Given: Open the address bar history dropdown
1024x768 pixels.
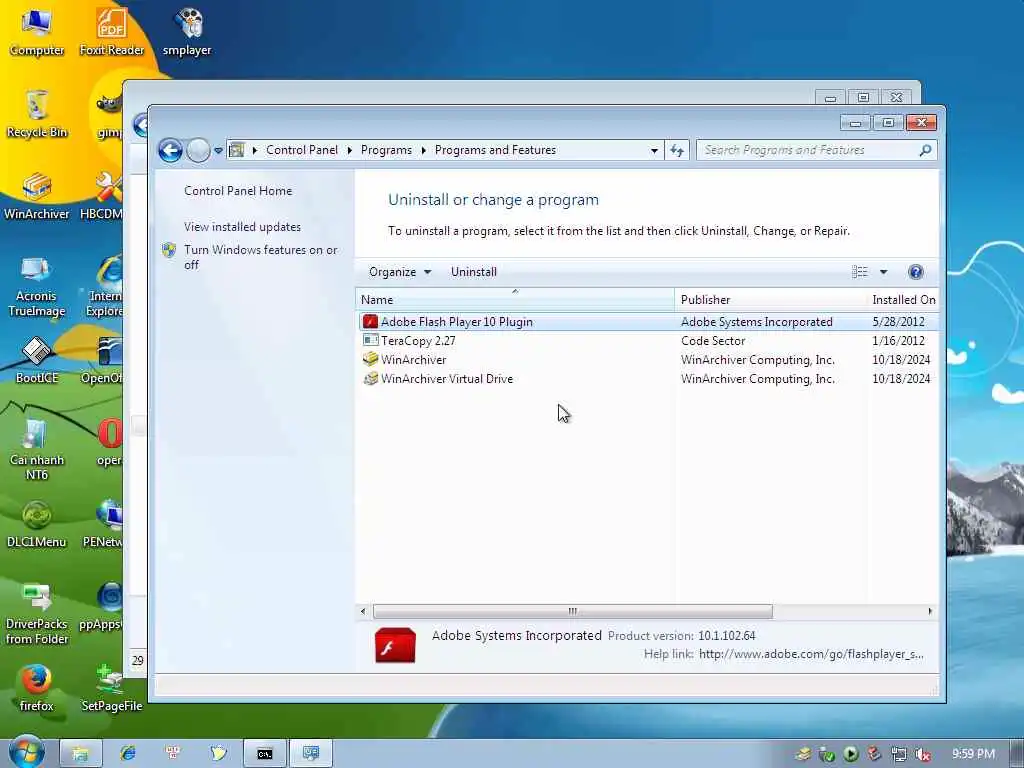Looking at the screenshot, I should 654,150.
